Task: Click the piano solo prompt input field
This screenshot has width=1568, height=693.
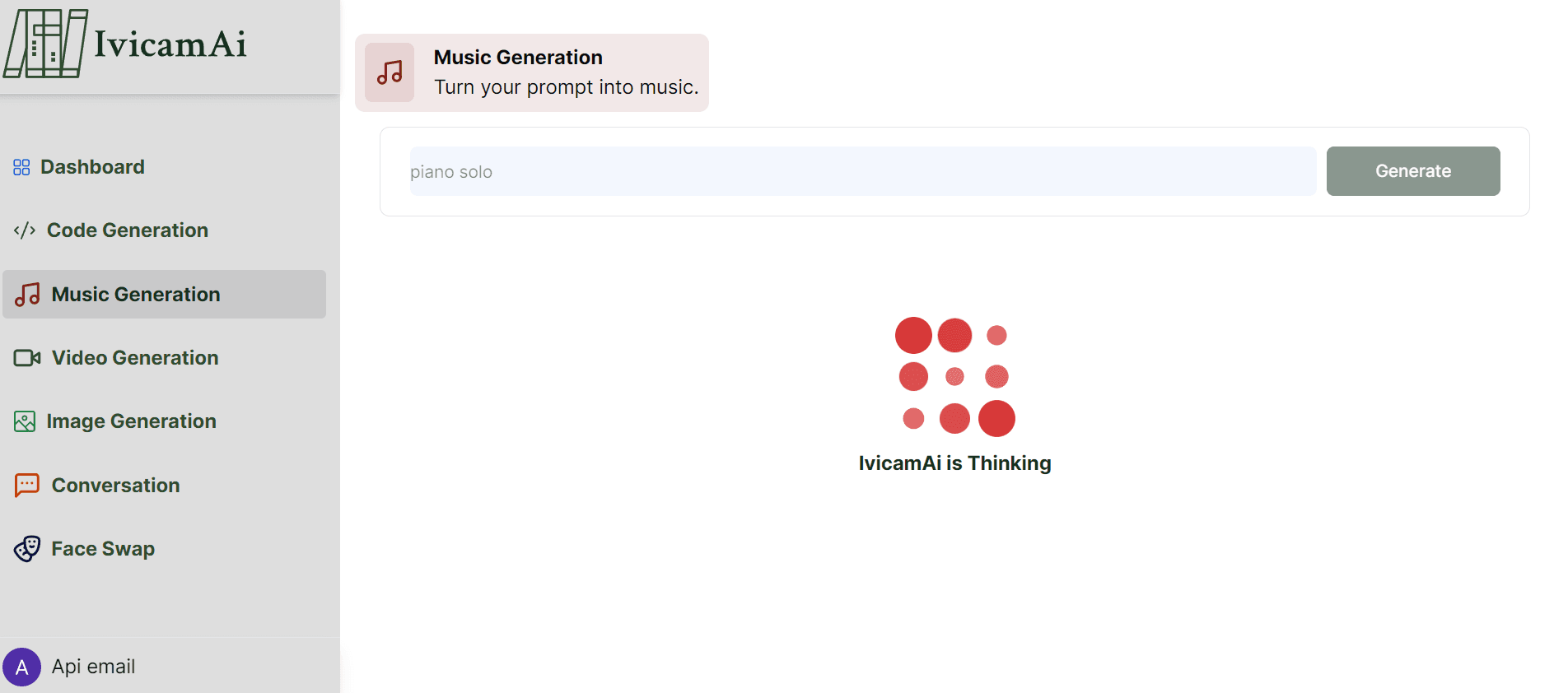Action: tap(863, 171)
